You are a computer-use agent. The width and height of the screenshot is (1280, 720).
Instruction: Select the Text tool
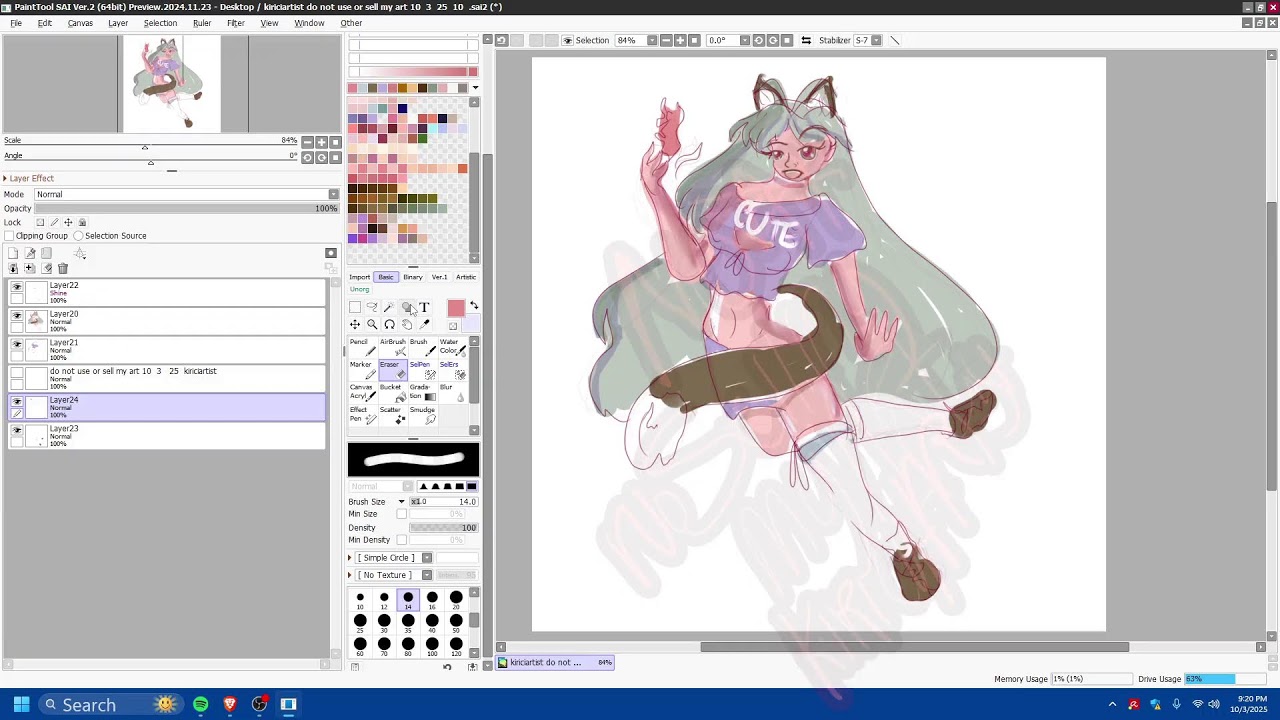tap(424, 307)
